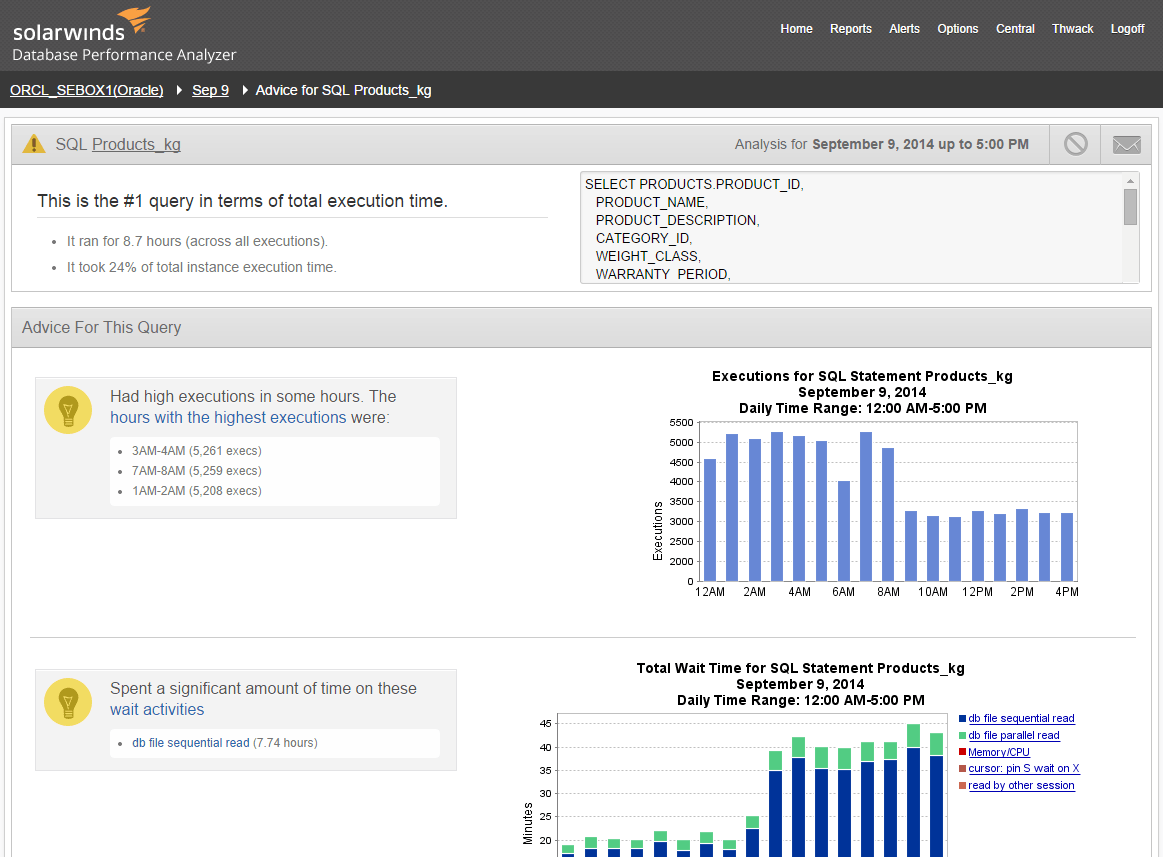Click the warning triangle beside SQL Products_kg
The height and width of the screenshot is (857, 1163).
point(33,143)
